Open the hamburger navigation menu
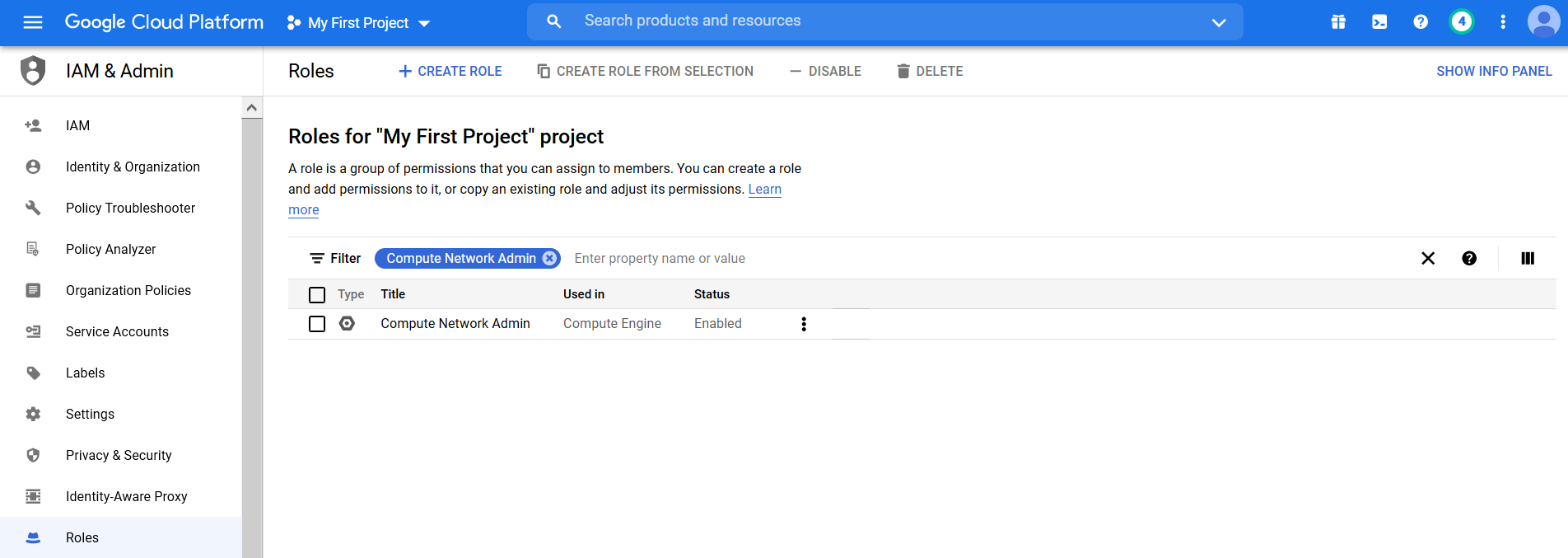Image resolution: width=1568 pixels, height=558 pixels. 33,22
